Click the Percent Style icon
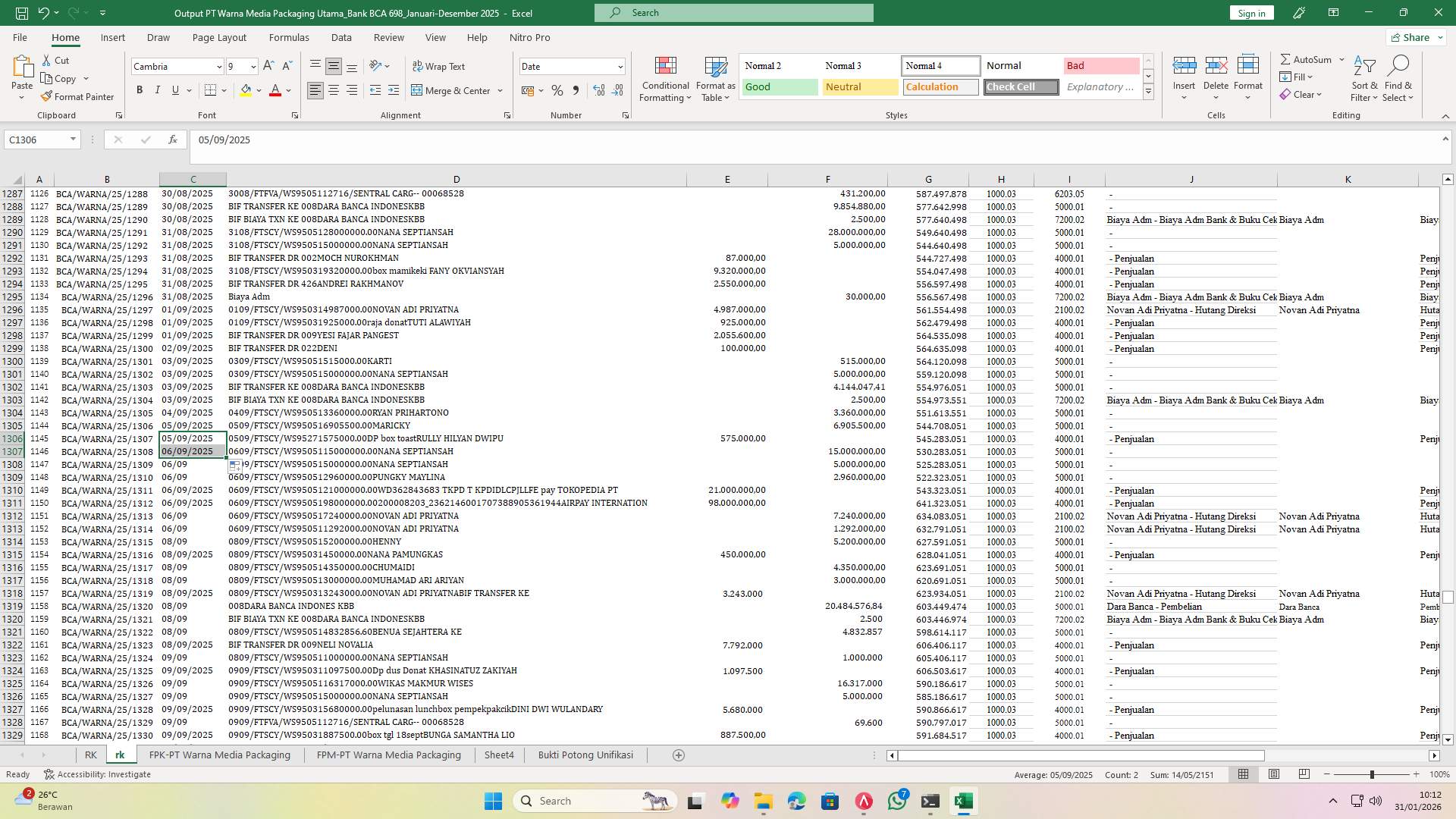1456x819 pixels. coord(557,89)
